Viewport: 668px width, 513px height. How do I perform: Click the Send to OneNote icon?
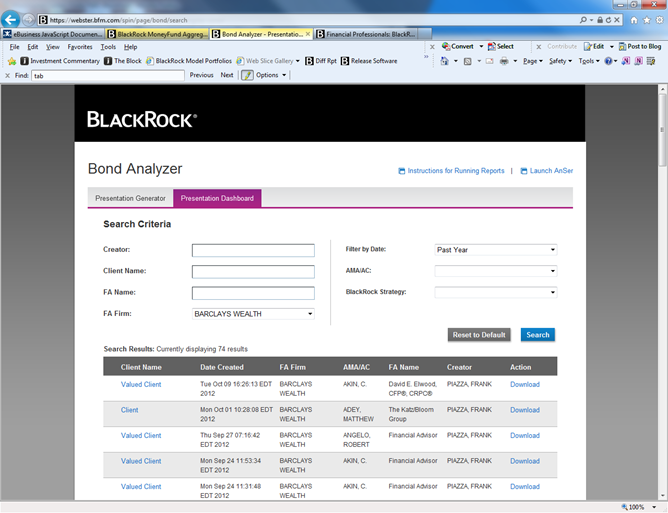click(625, 61)
